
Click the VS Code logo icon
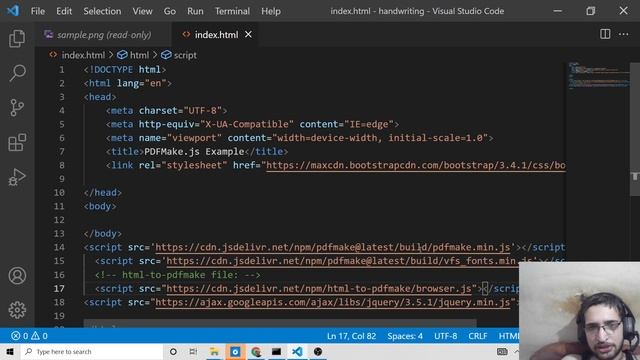tap(13, 11)
